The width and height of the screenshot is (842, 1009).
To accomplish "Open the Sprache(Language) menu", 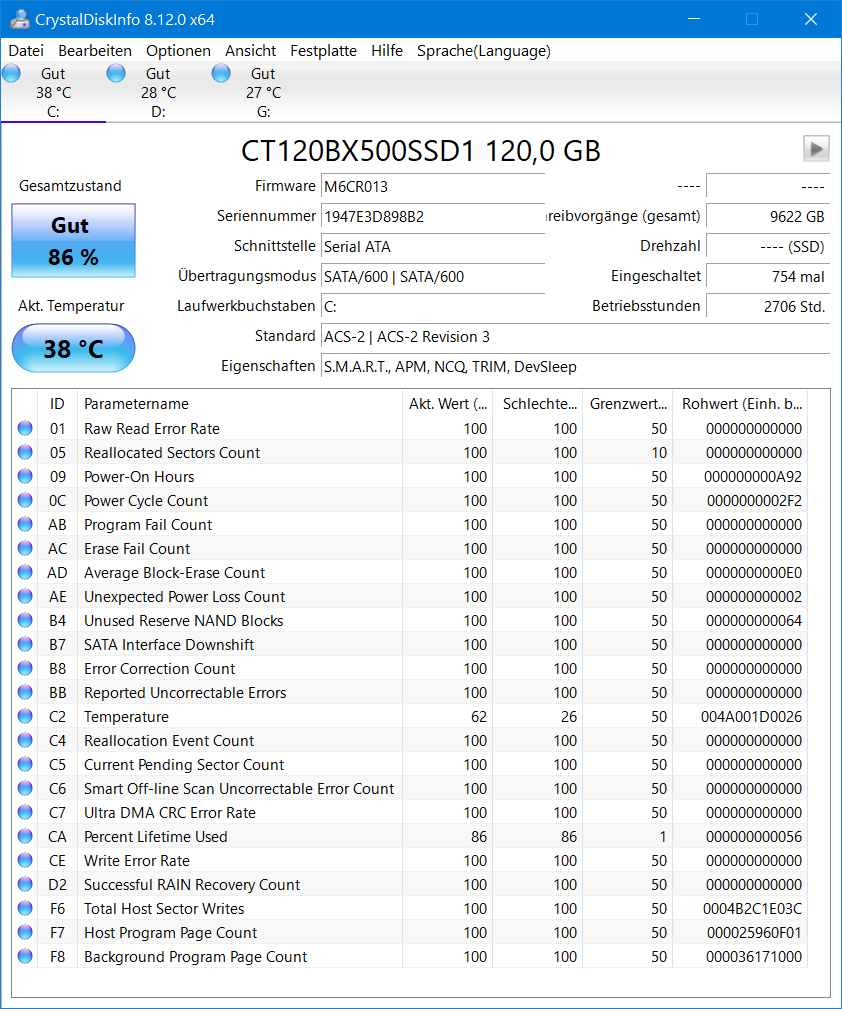I will [x=483, y=50].
